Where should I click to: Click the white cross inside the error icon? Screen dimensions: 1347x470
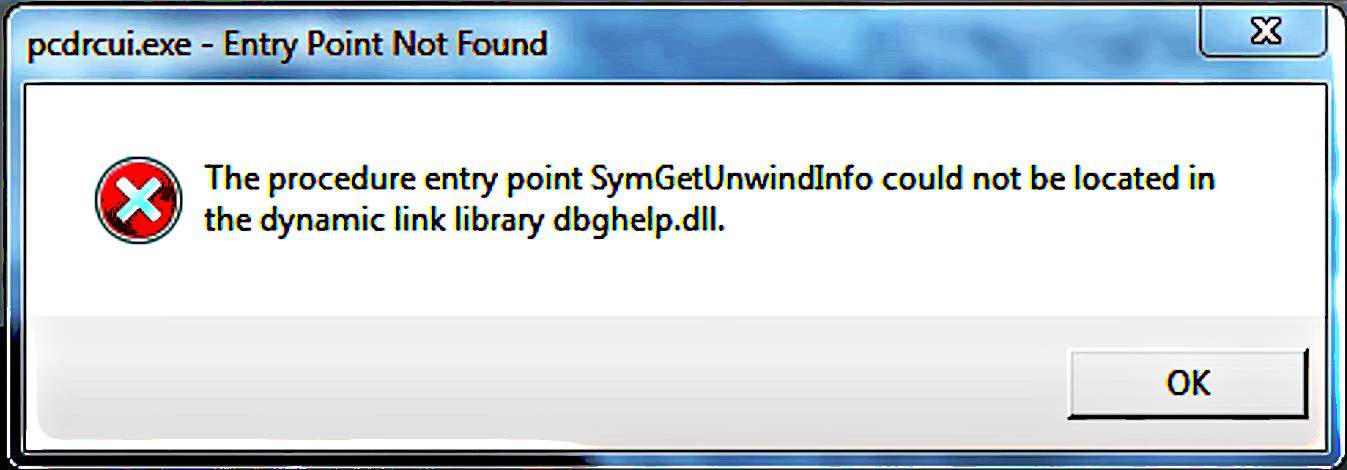point(140,201)
